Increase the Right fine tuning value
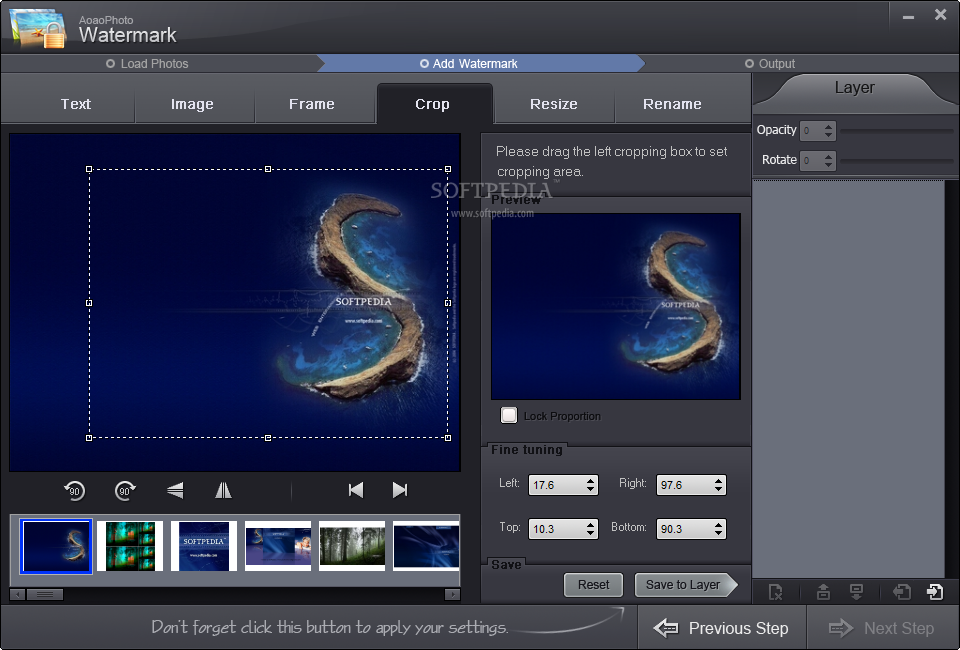 coord(718,480)
